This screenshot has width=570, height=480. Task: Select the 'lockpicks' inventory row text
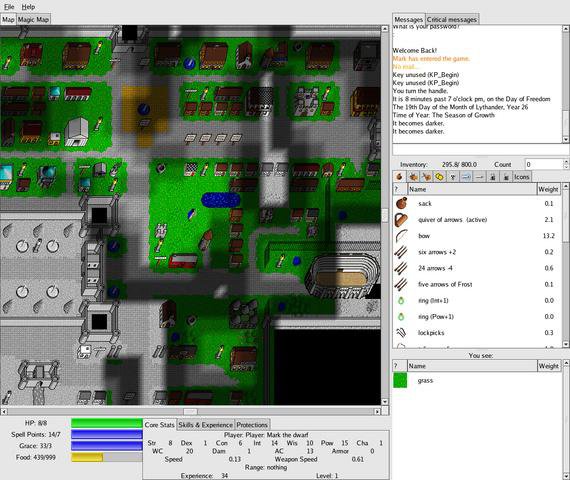(x=431, y=333)
